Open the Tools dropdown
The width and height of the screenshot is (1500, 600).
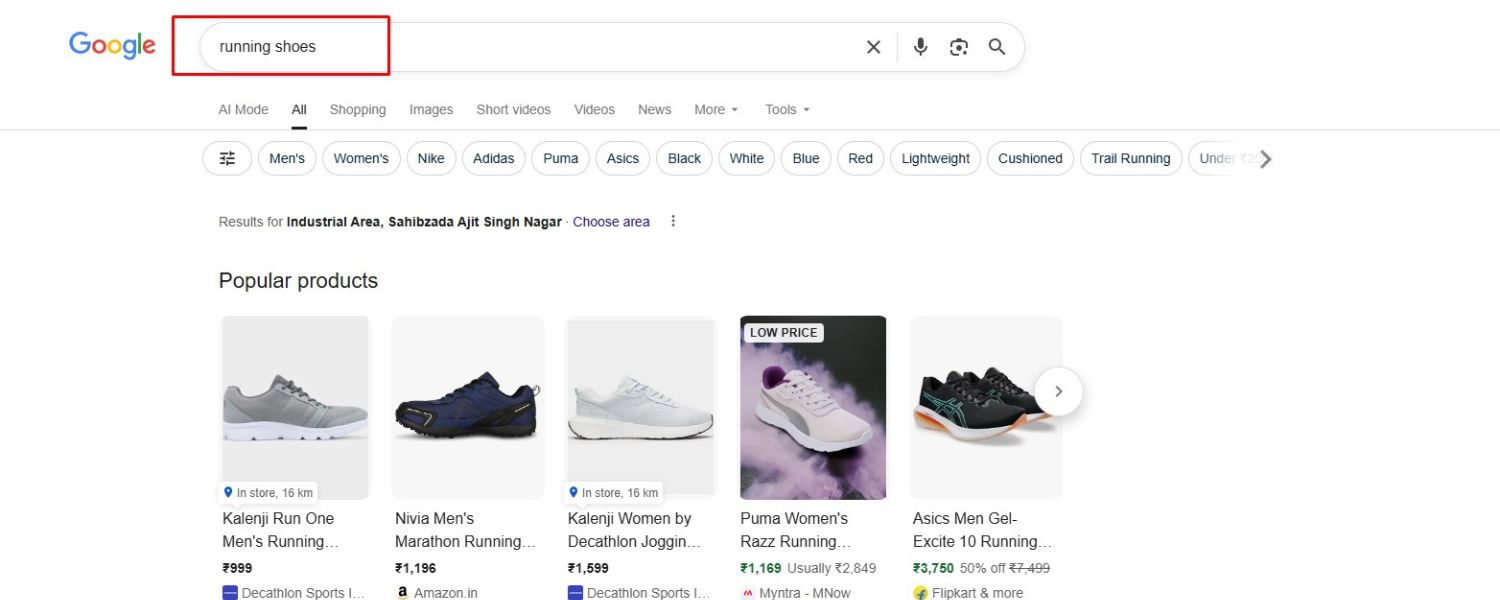tap(787, 110)
